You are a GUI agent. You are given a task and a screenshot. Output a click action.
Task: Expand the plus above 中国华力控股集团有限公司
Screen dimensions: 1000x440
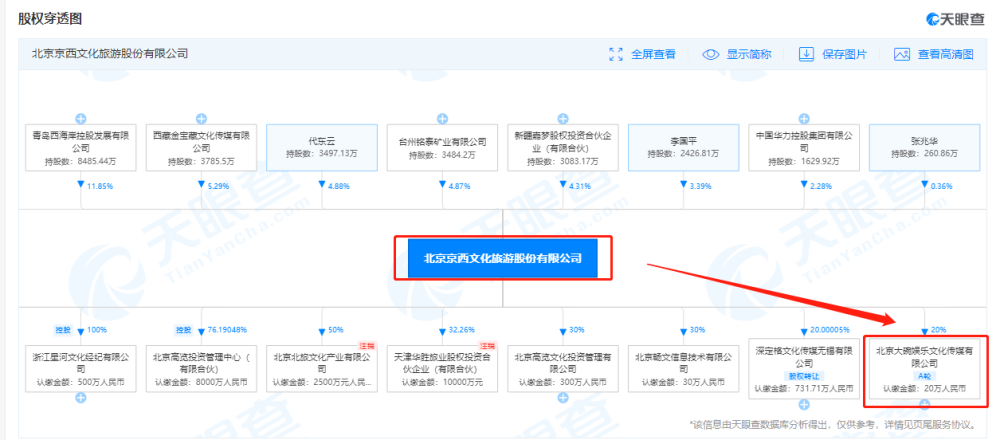[x=804, y=119]
